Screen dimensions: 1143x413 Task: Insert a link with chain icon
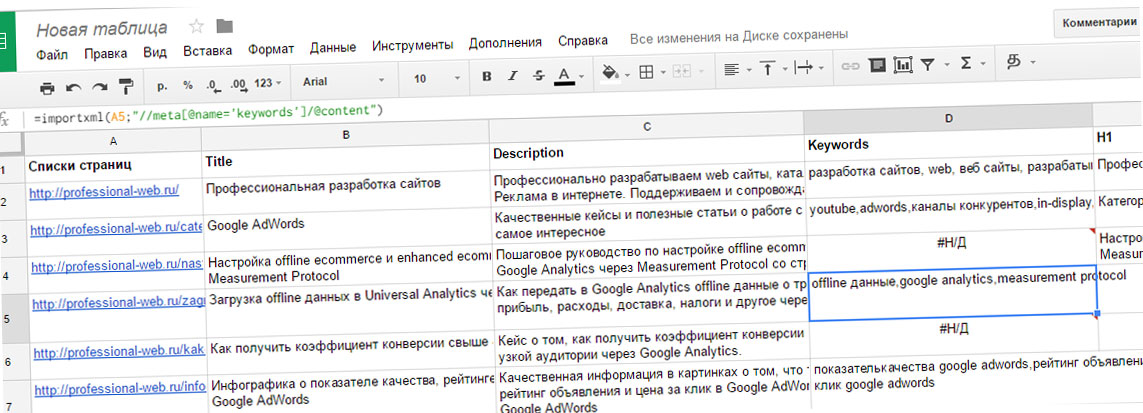[x=850, y=66]
